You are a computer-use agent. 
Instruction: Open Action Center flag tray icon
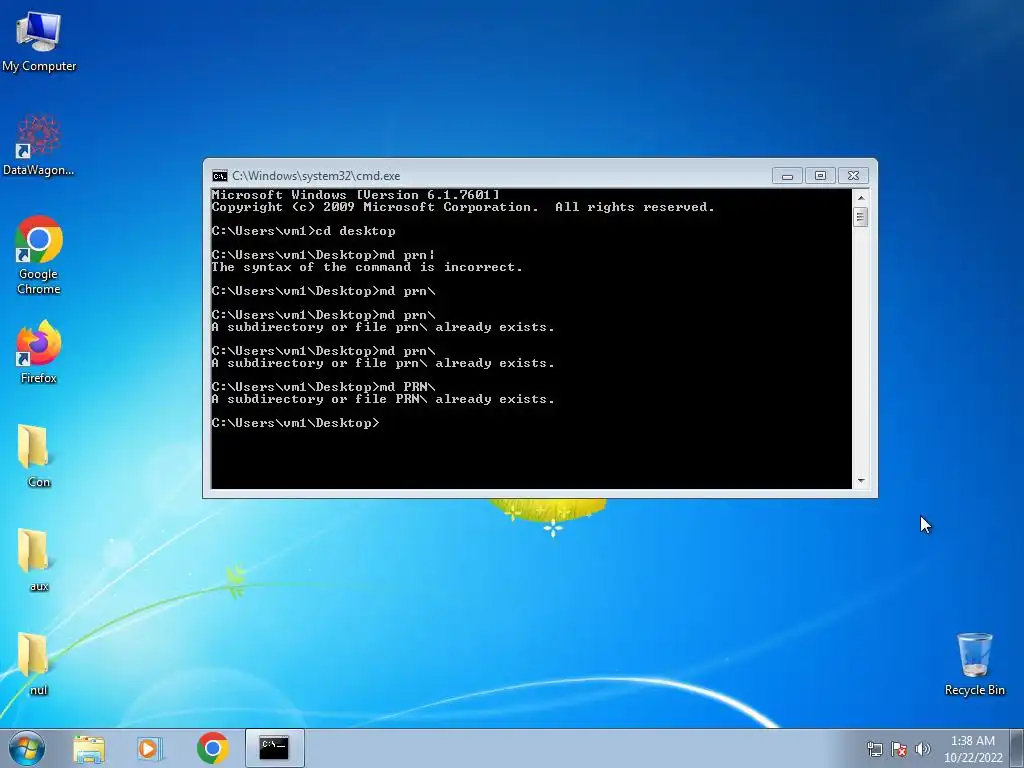pyautogui.click(x=899, y=749)
